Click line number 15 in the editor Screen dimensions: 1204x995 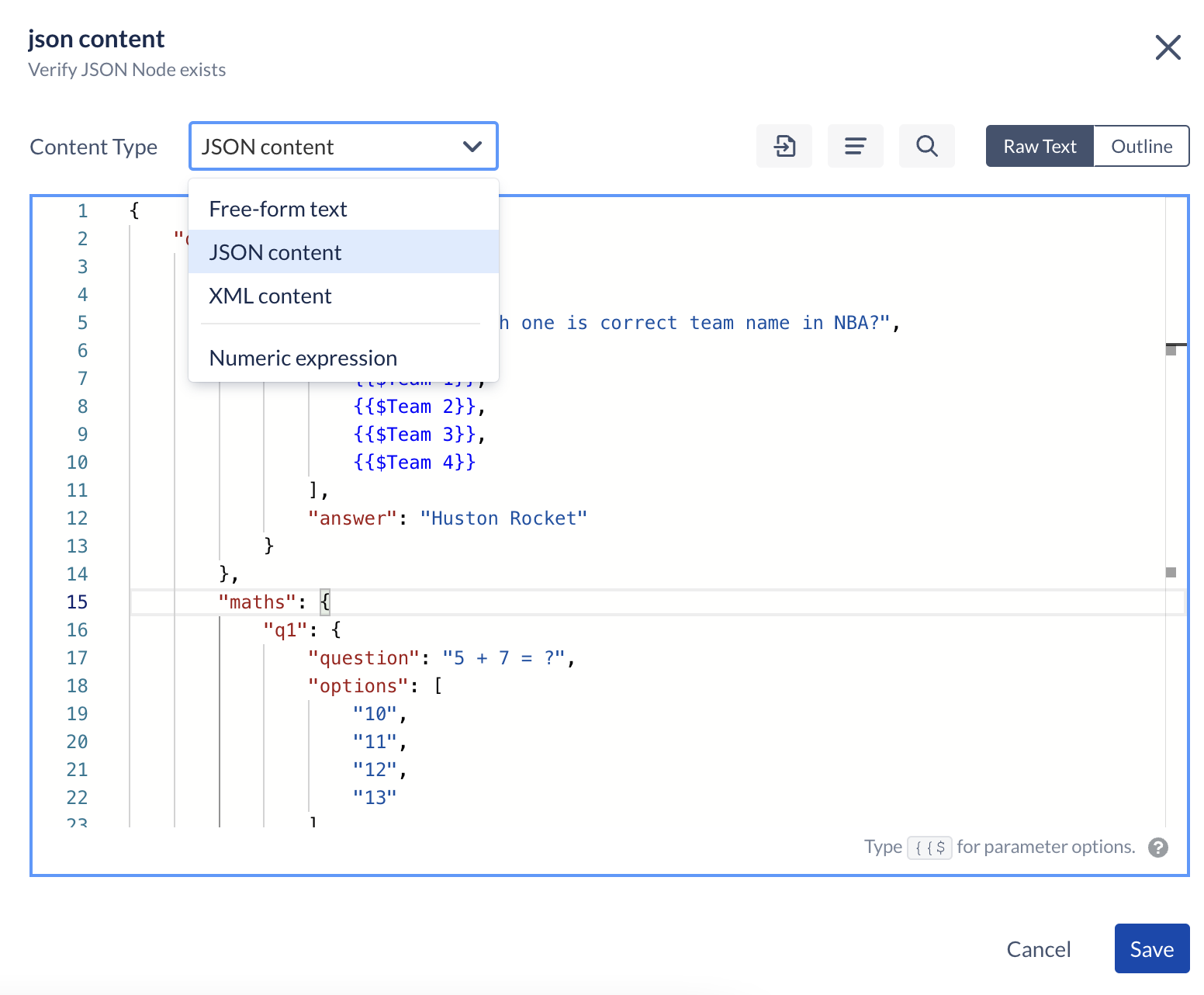(x=78, y=602)
